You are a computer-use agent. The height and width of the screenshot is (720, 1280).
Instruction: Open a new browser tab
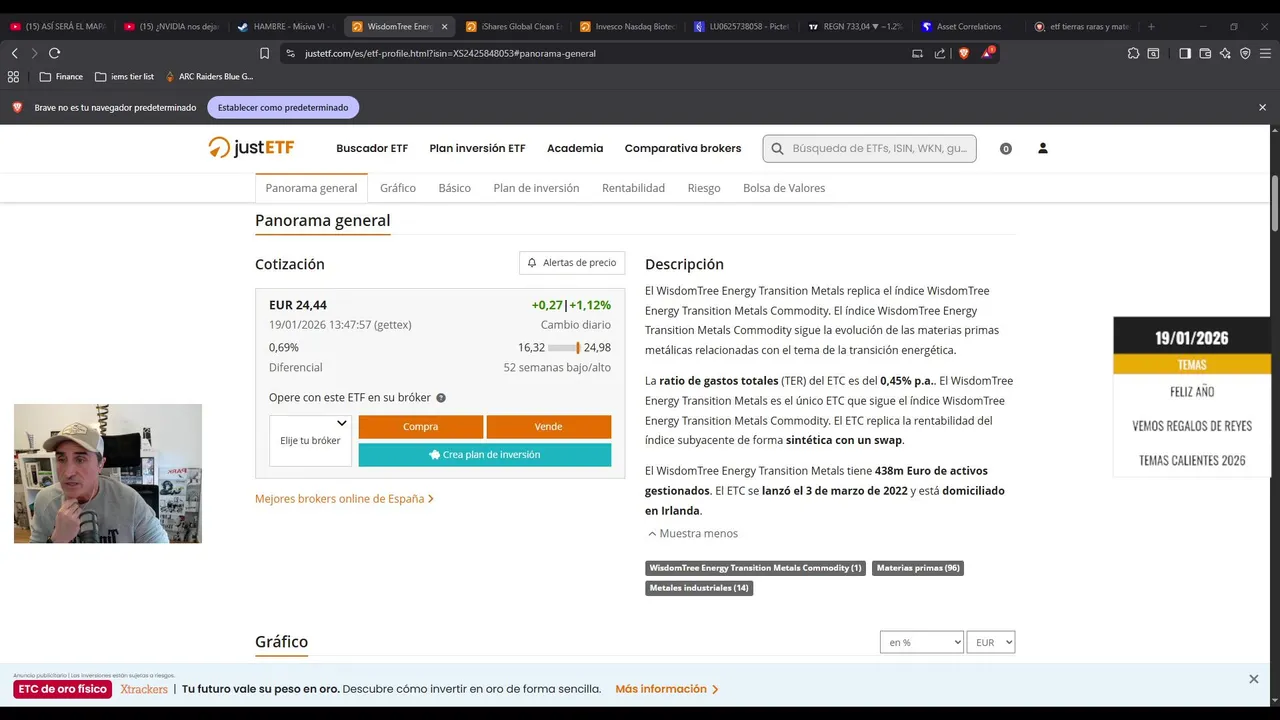pyautogui.click(x=1151, y=26)
